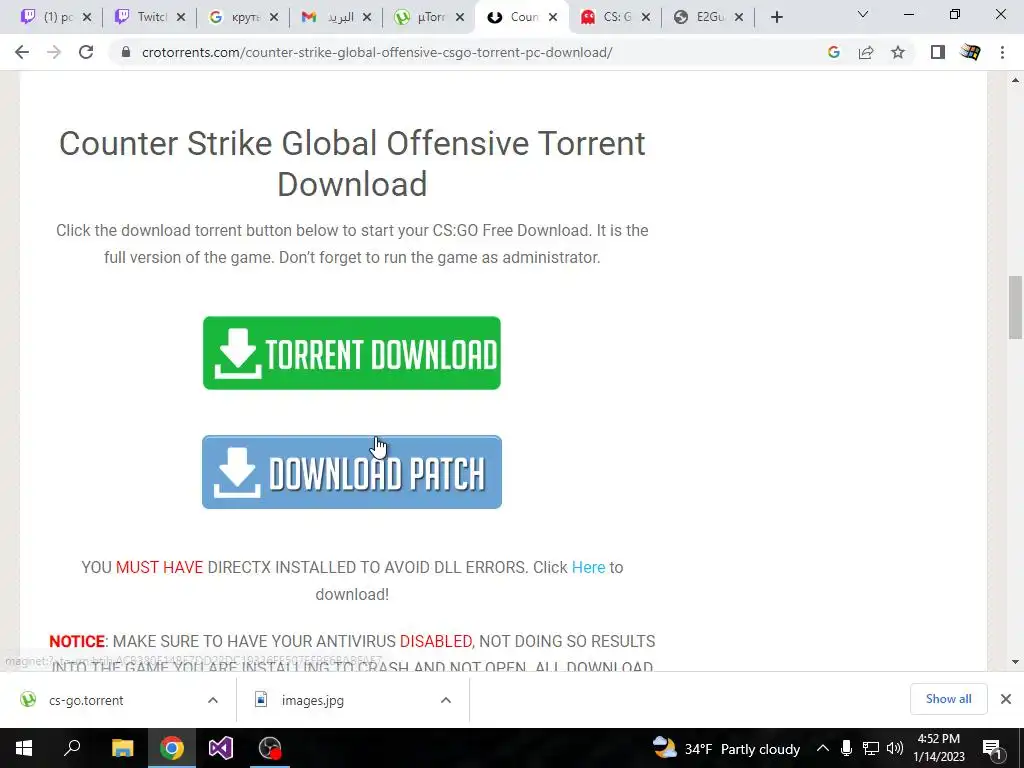1024x768 pixels.
Task: Open the tab search dropdown arrow
Action: coord(863,14)
